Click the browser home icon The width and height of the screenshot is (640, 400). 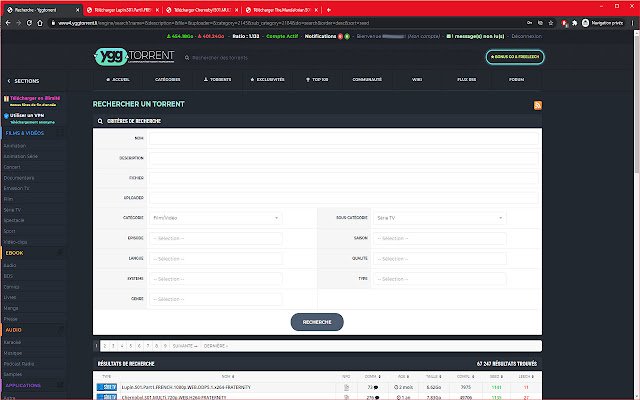[x=40, y=23]
